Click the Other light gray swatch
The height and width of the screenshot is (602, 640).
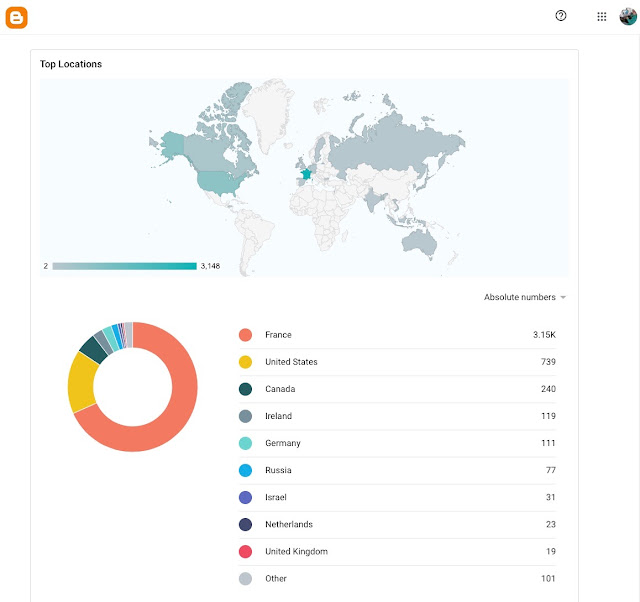(x=245, y=578)
